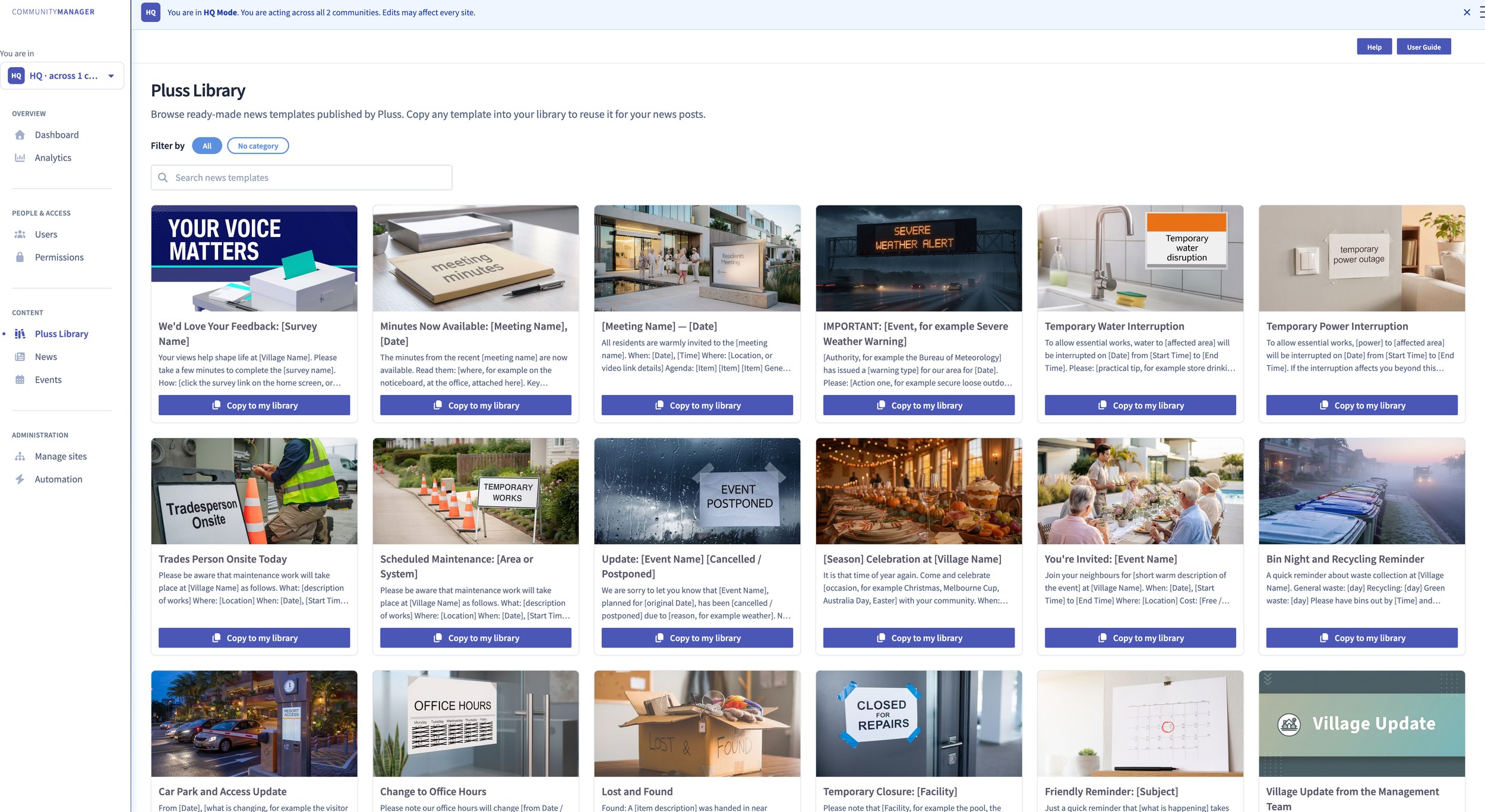
Task: Click the search magnifier icon
Action: click(x=163, y=178)
